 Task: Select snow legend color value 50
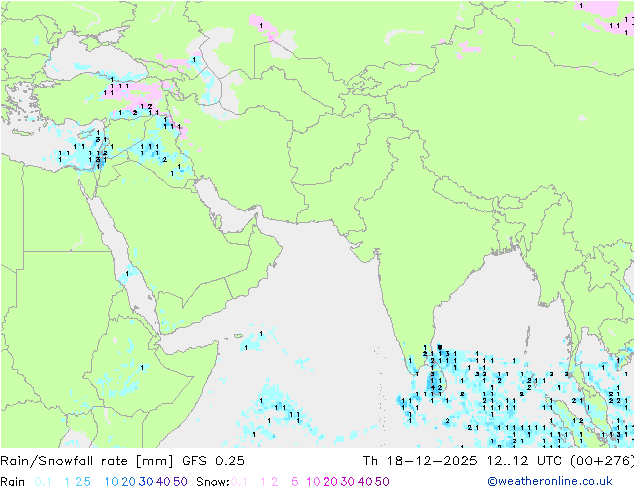point(382,482)
